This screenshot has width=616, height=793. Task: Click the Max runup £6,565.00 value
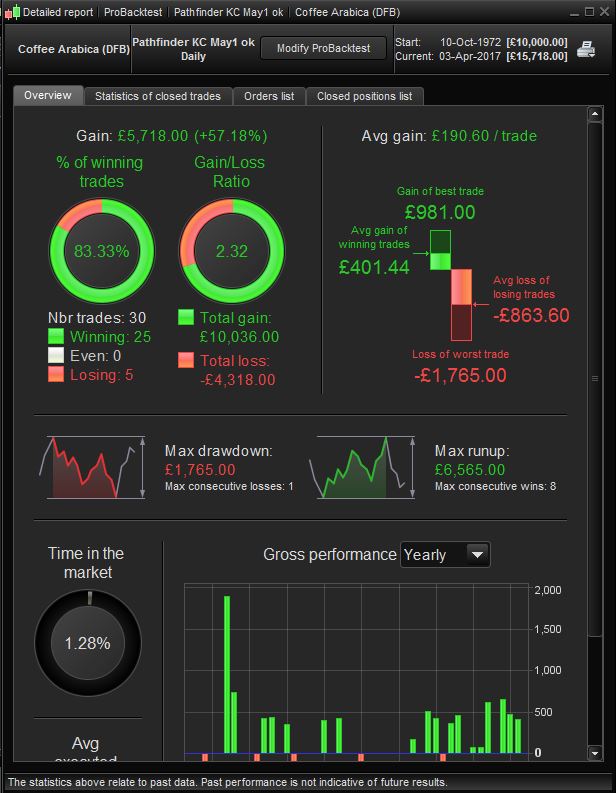(470, 470)
